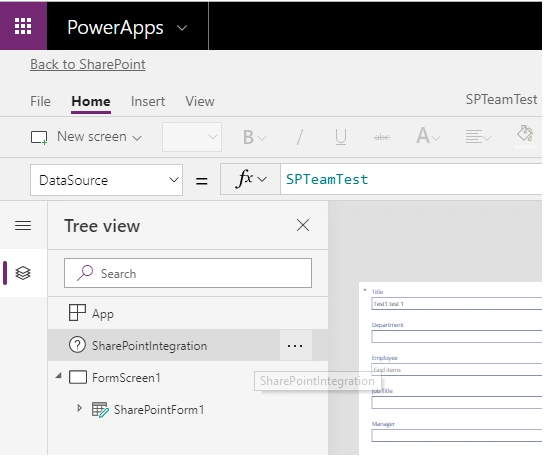This screenshot has width=544, height=463.
Task: Toggle Strikethrough formatting
Action: (x=382, y=137)
